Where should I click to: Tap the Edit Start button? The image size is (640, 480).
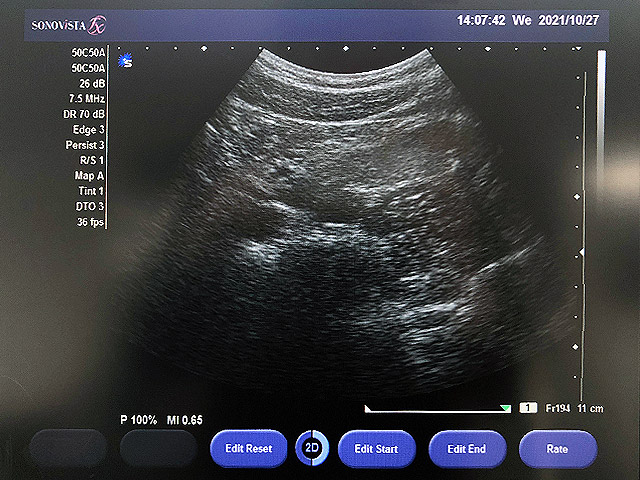click(376, 449)
